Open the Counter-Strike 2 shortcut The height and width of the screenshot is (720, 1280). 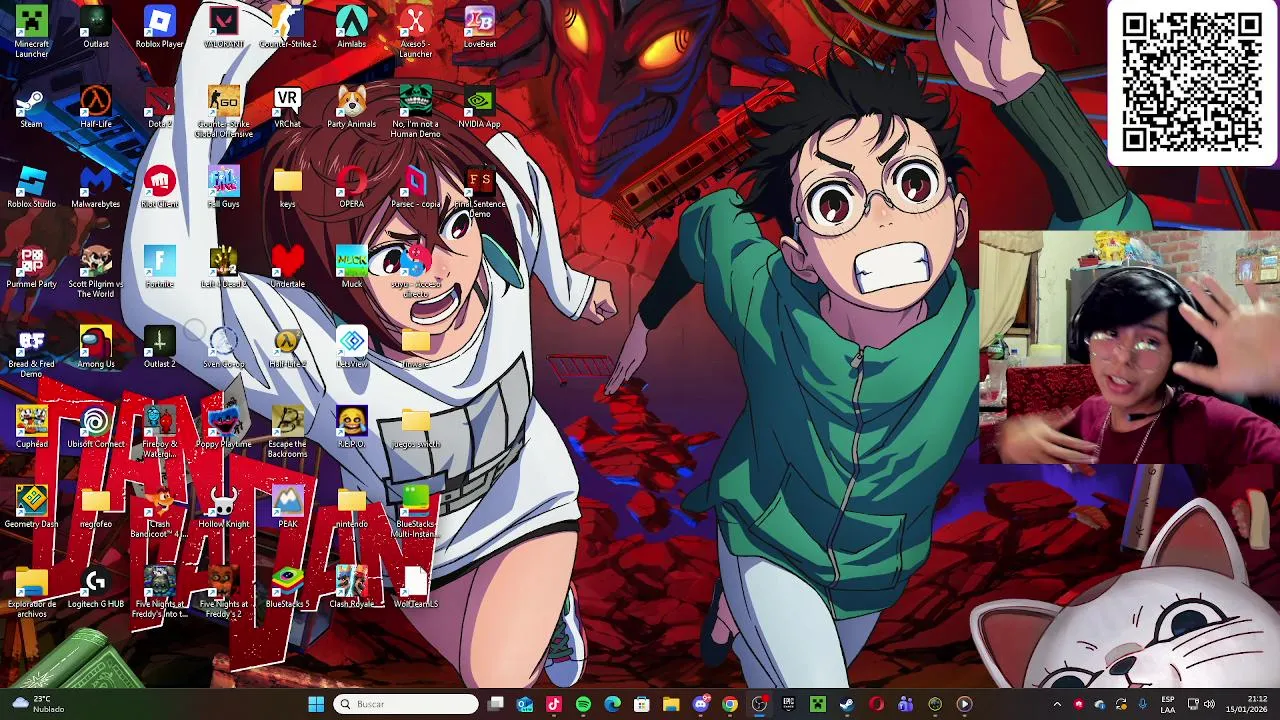(x=288, y=28)
